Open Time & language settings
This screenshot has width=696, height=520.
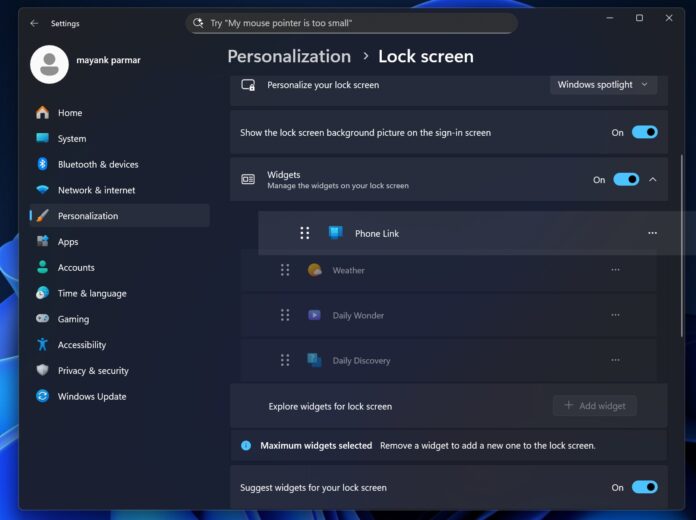[x=119, y=293]
